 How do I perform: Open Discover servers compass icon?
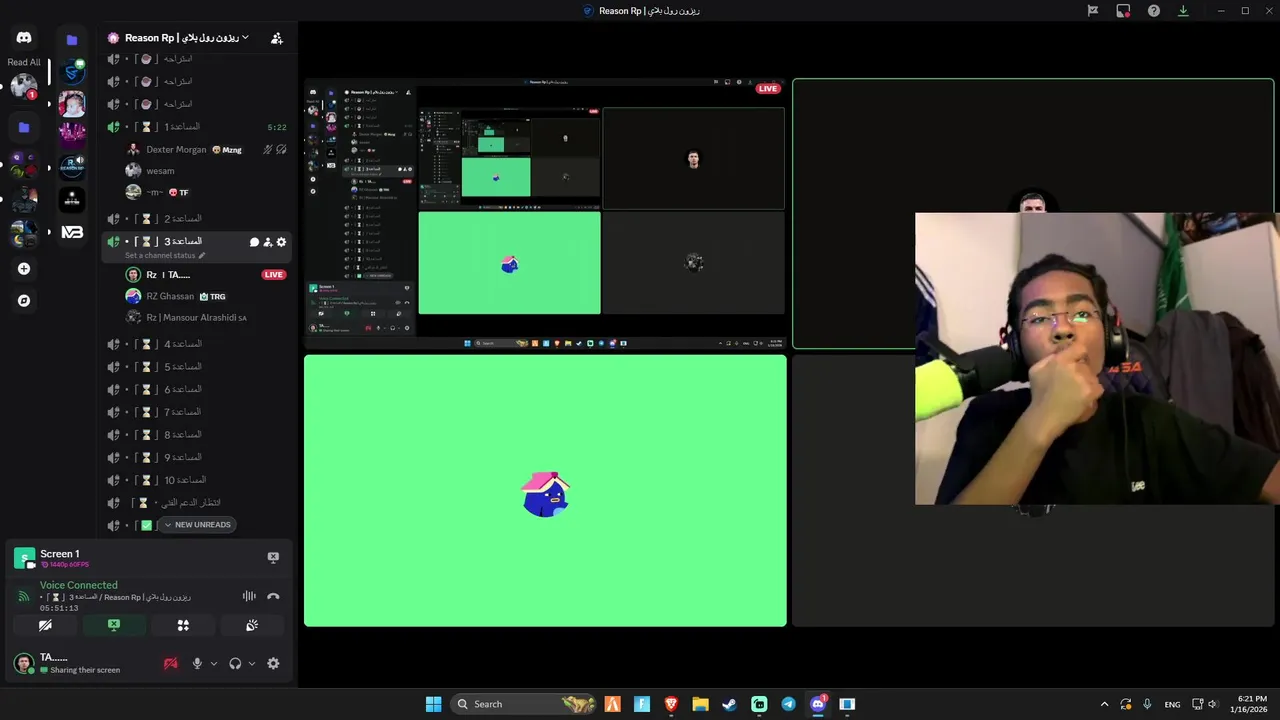(x=24, y=300)
